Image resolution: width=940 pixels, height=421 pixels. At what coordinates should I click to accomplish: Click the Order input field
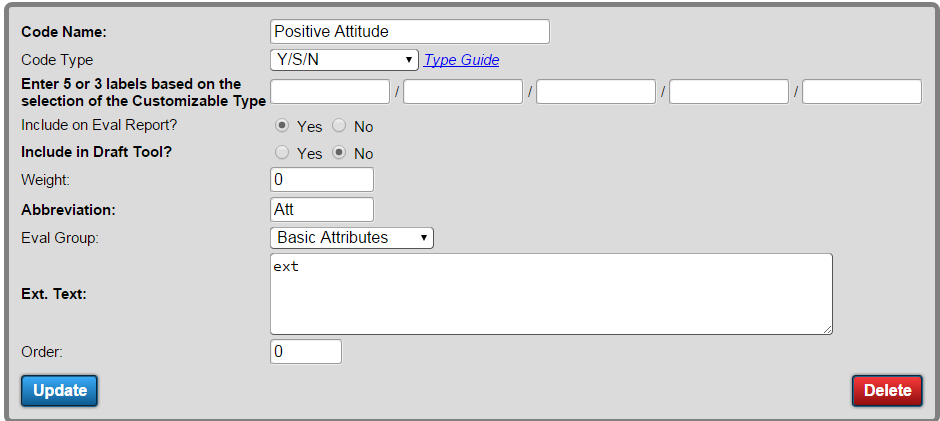(306, 351)
